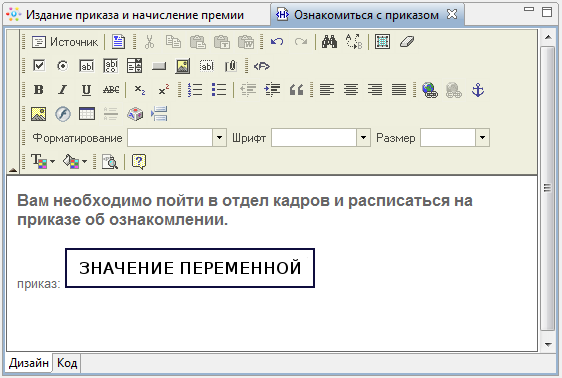This screenshot has height=378, width=562.
Task: Open the help question mark icon
Action: click(139, 162)
